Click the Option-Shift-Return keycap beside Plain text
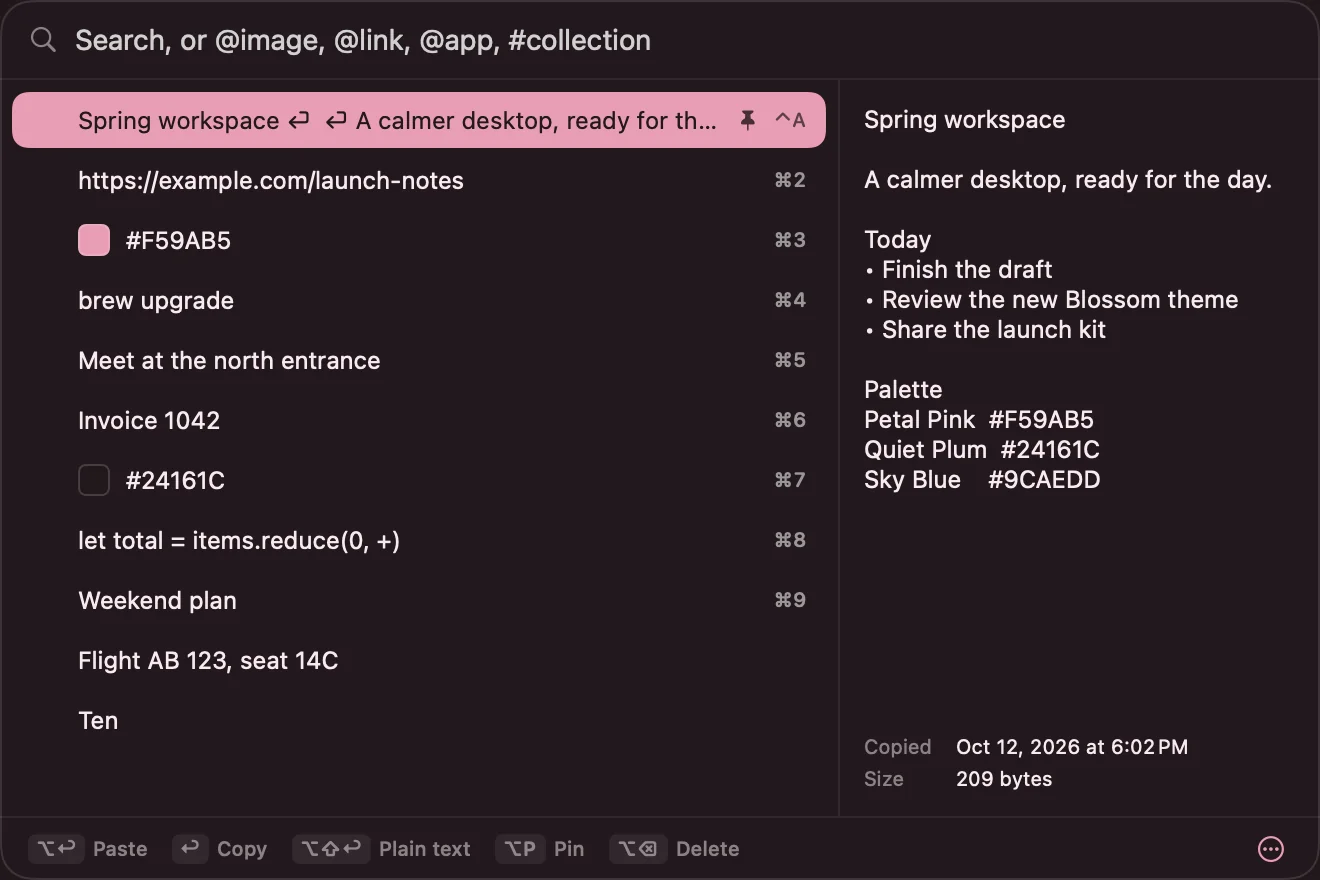 (x=331, y=849)
